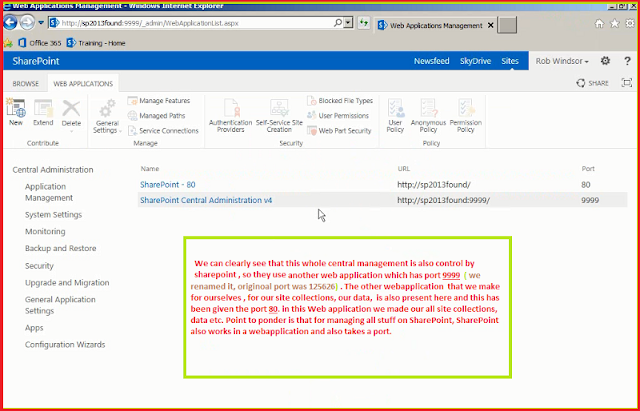Image resolution: width=640 pixels, height=411 pixels.
Task: Click the port 9999 cell
Action: coord(590,200)
